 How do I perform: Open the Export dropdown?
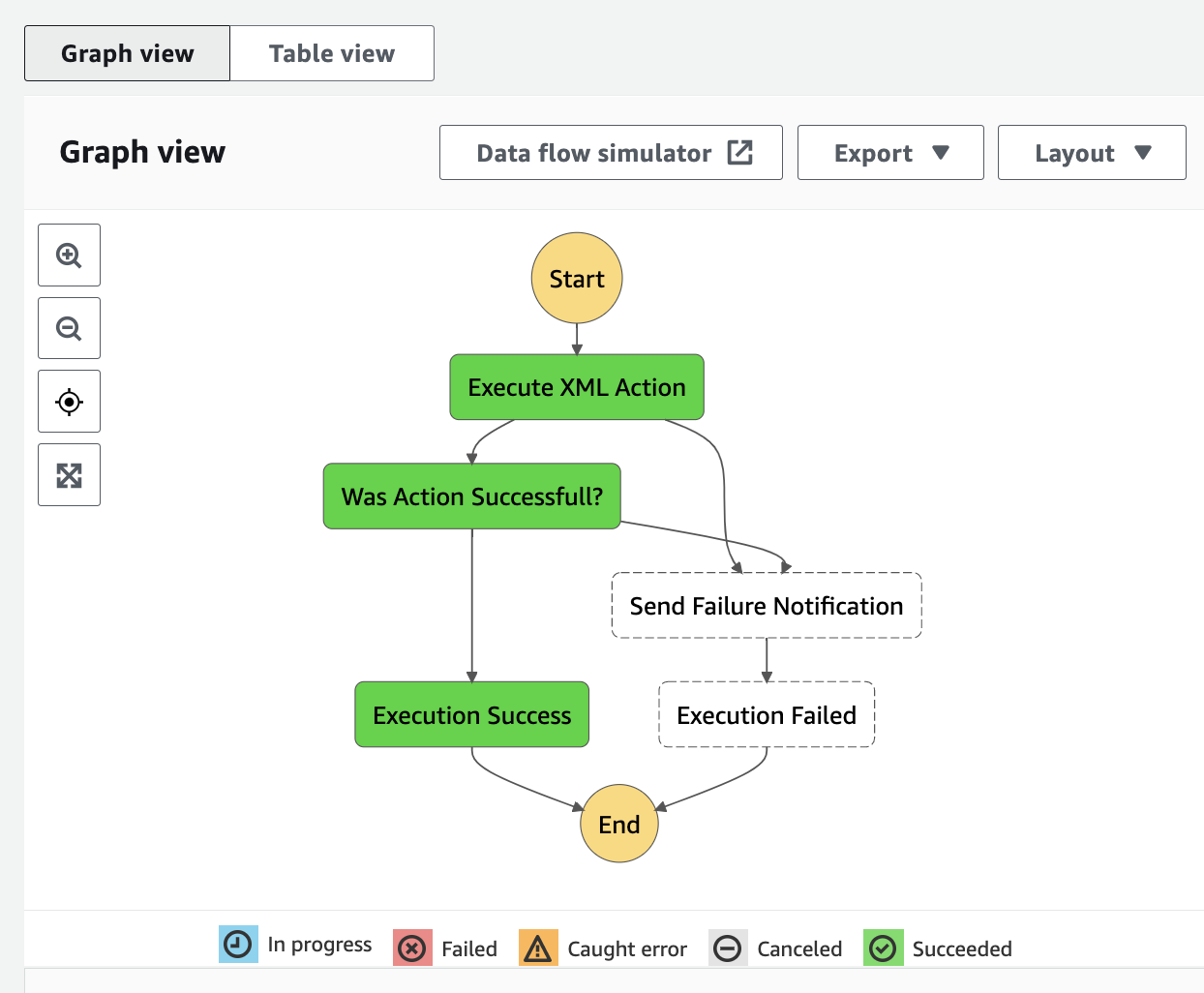(x=890, y=153)
